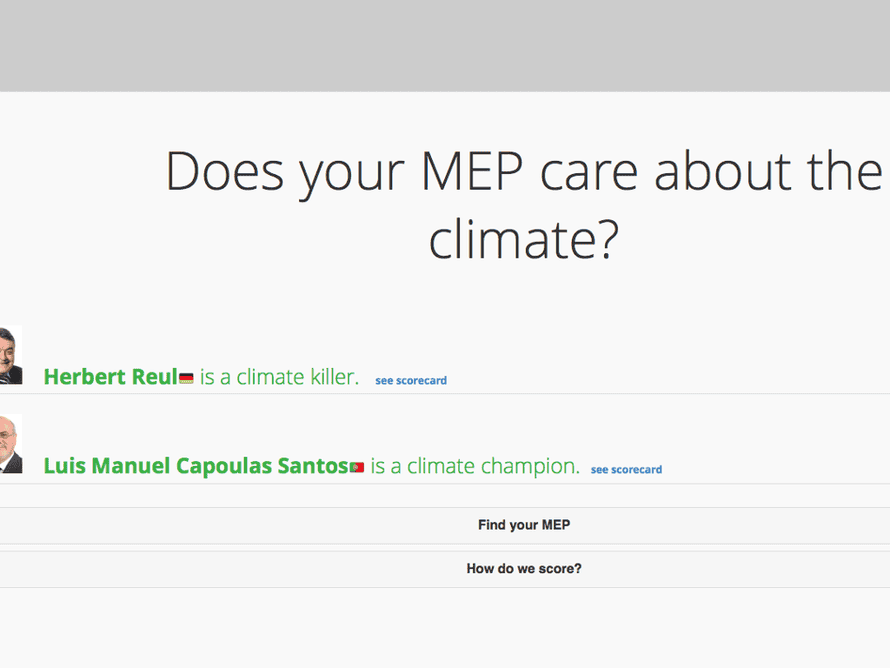The image size is (890, 668).
Task: Click the climate killer label text
Action: (x=280, y=377)
